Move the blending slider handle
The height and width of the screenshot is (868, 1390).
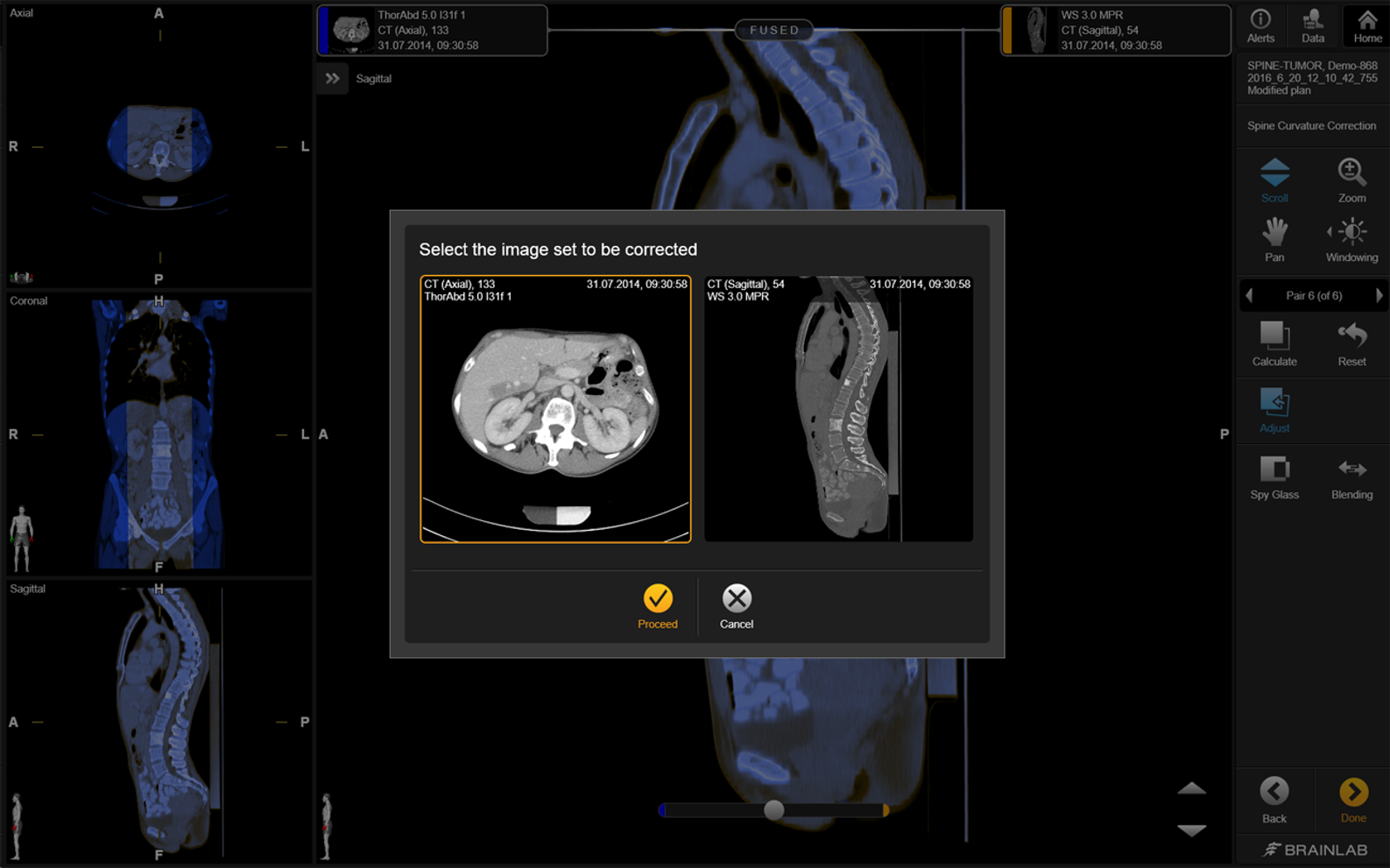click(773, 810)
